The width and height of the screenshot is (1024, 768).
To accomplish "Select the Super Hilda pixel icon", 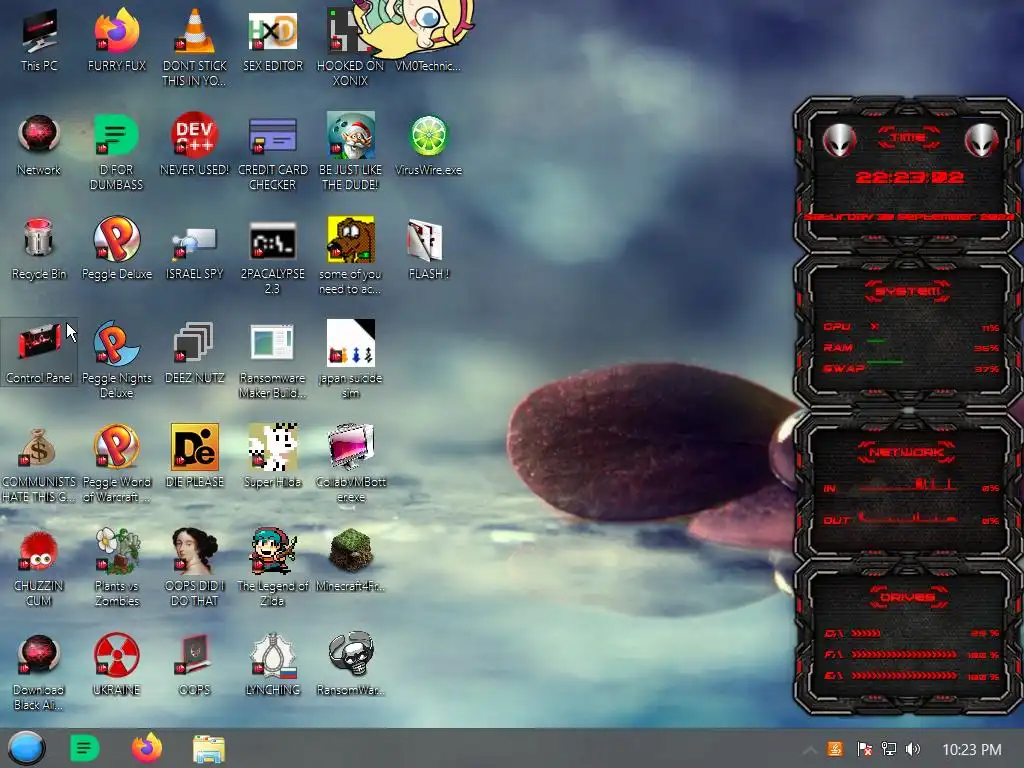I will pos(272,455).
